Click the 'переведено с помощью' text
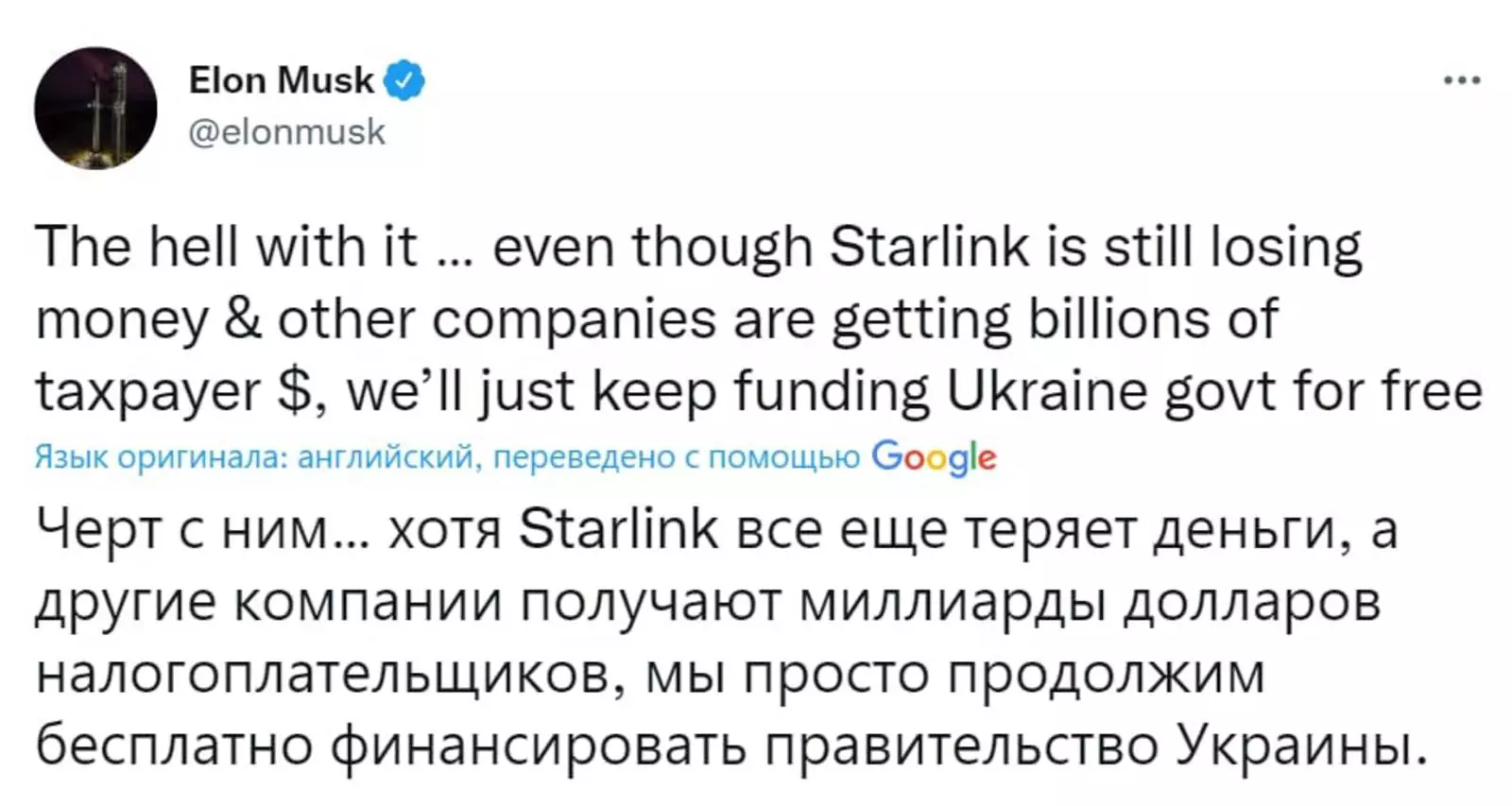Screen dimensions: 1512x806 pyautogui.click(x=677, y=458)
